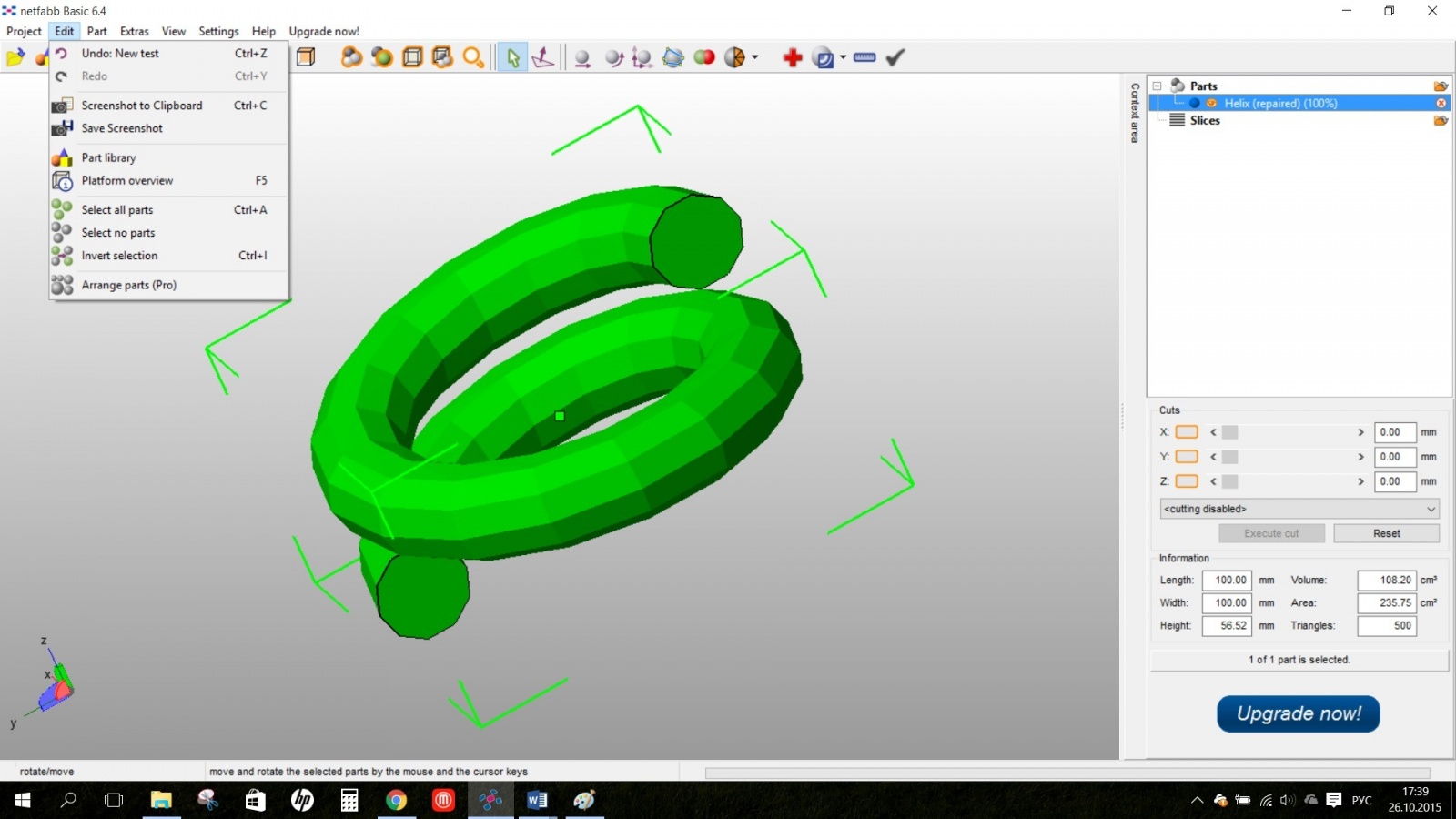Toggle the Y cut plane checkbox
Screen dimensions: 1456x819
click(x=1187, y=457)
